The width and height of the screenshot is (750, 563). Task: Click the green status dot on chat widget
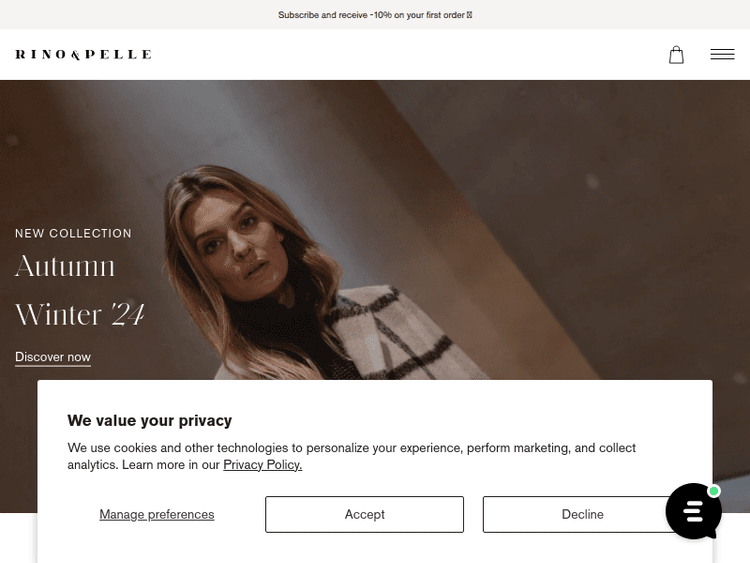tap(714, 491)
